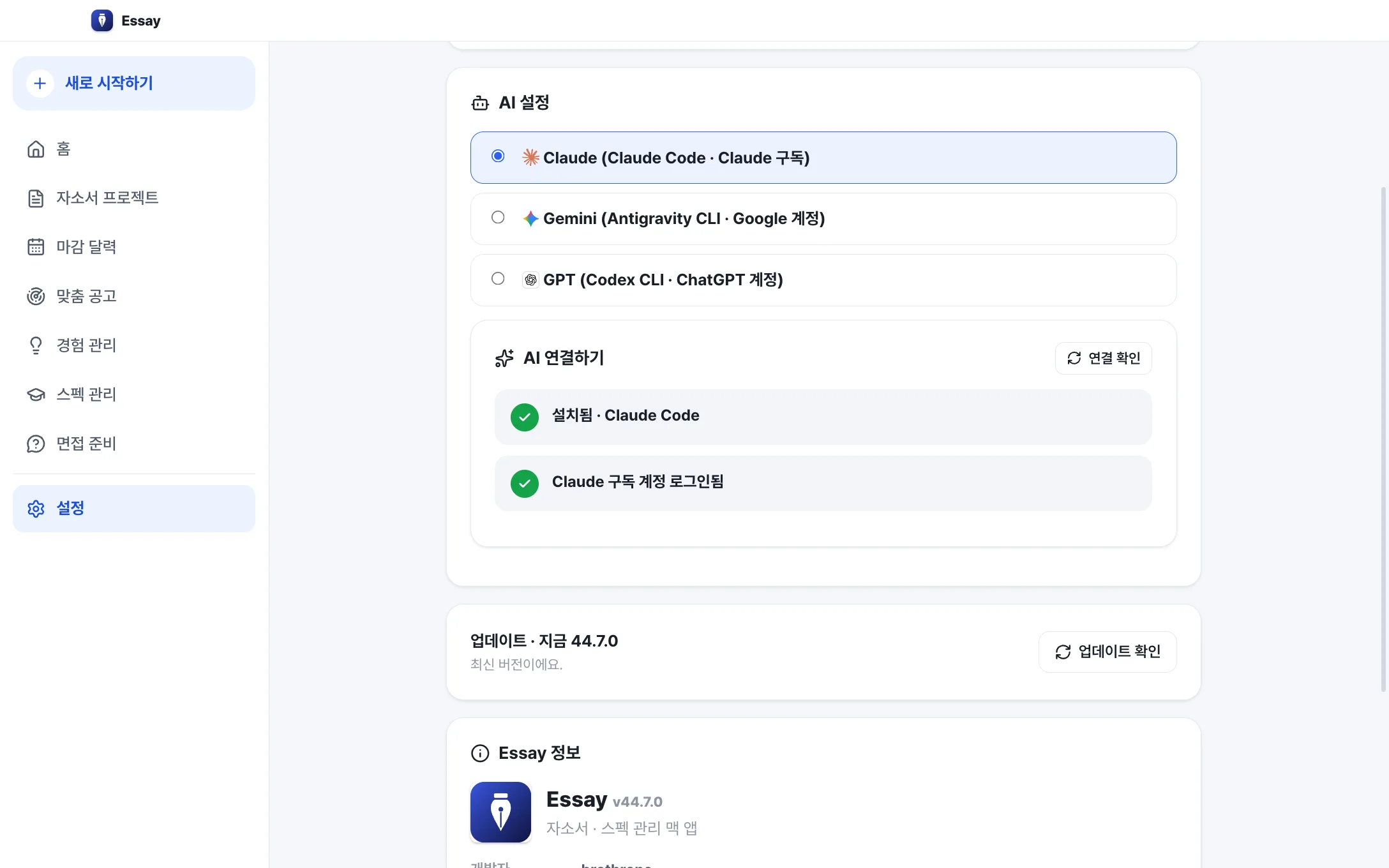Click the lightbulb icon beside 경험 관리
This screenshot has width=1389, height=868.
[x=36, y=345]
